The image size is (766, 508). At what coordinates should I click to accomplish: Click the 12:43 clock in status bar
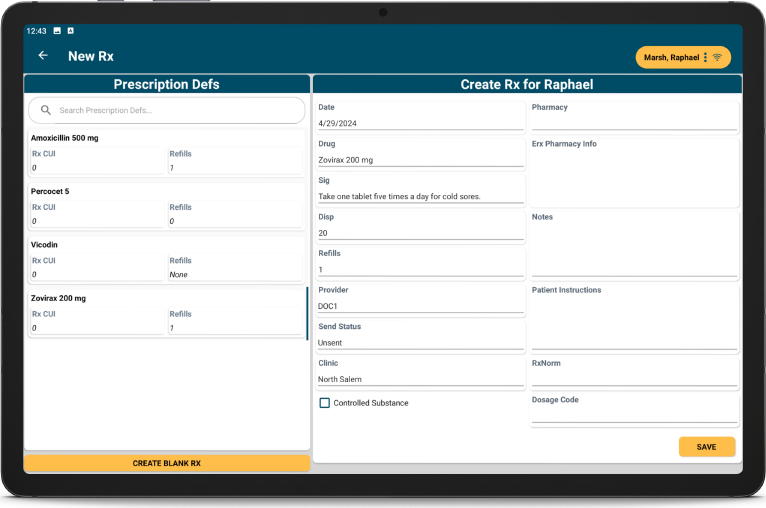pos(36,31)
